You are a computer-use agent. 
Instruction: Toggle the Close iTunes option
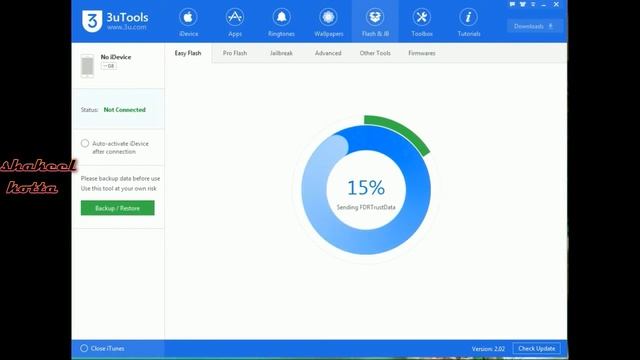pyautogui.click(x=84, y=348)
